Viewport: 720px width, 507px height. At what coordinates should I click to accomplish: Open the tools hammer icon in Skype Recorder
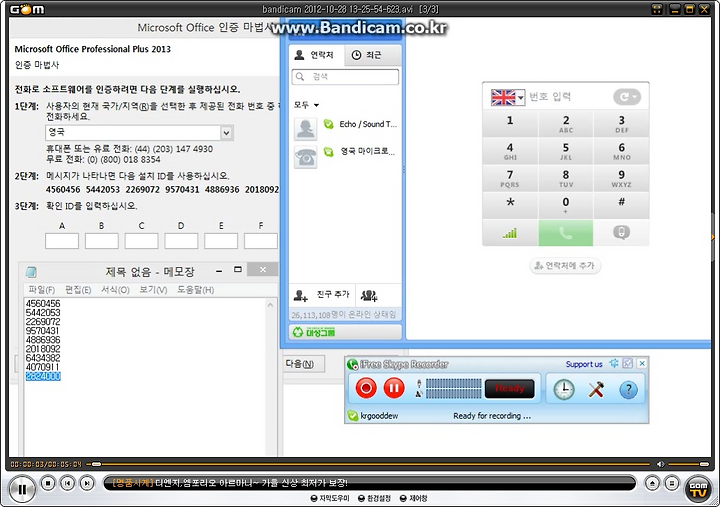point(596,390)
